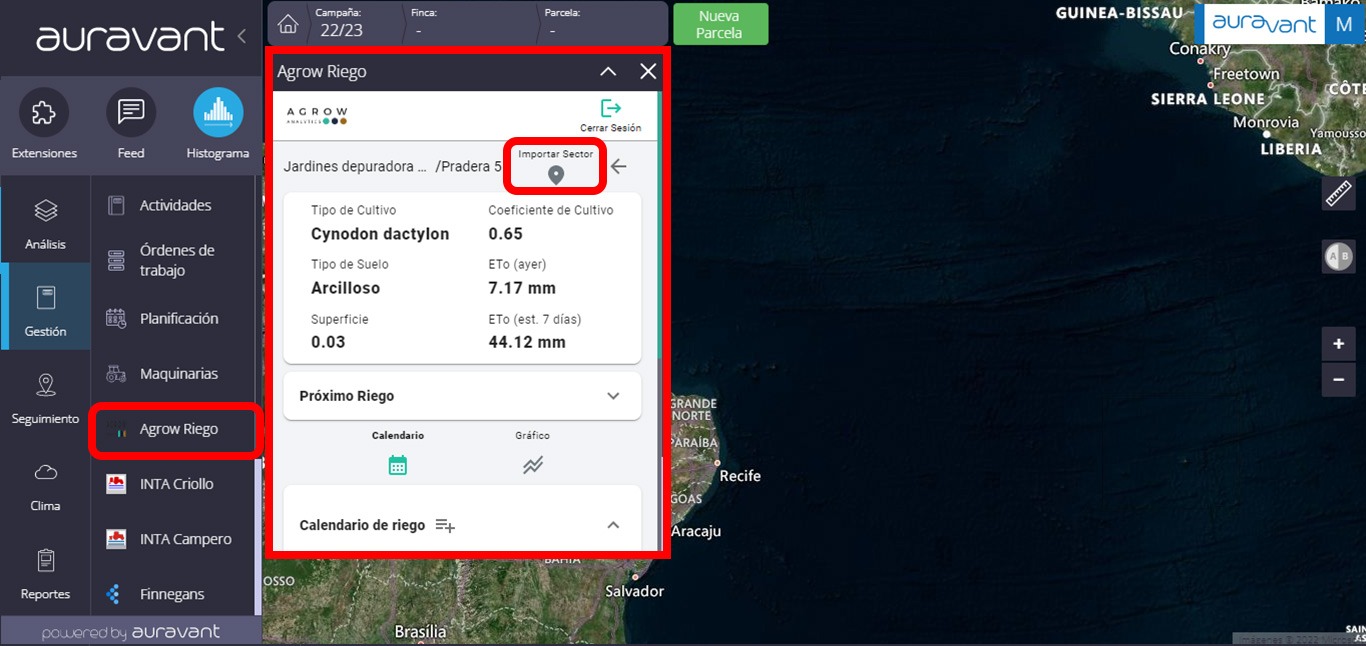The image size is (1366, 646).
Task: Open Órdenes de trabajo menu item
Action: click(x=175, y=260)
